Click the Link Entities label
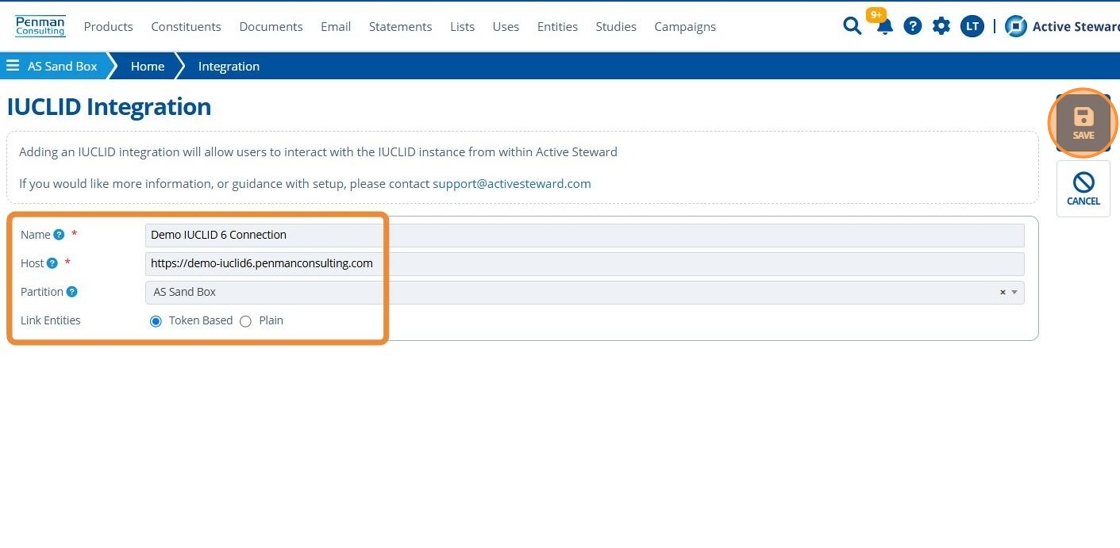The height and width of the screenshot is (548, 1120). click(x=50, y=321)
